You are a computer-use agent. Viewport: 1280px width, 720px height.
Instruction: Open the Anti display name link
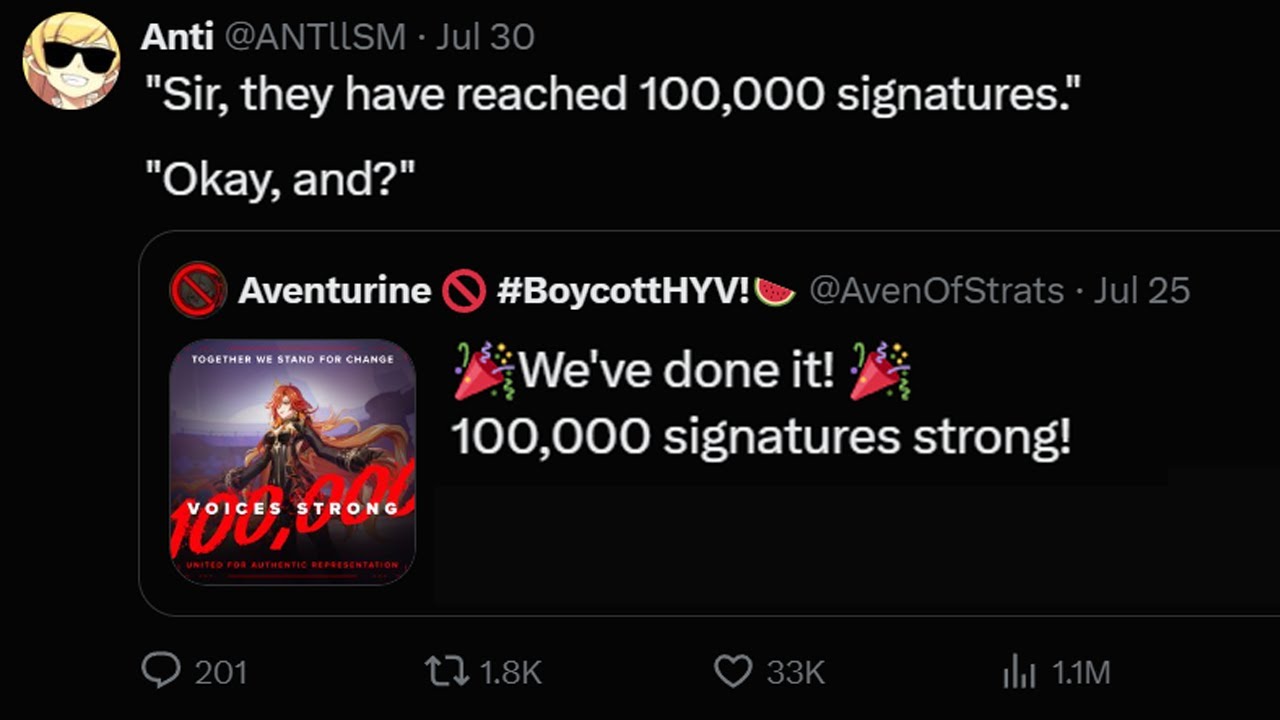[177, 37]
